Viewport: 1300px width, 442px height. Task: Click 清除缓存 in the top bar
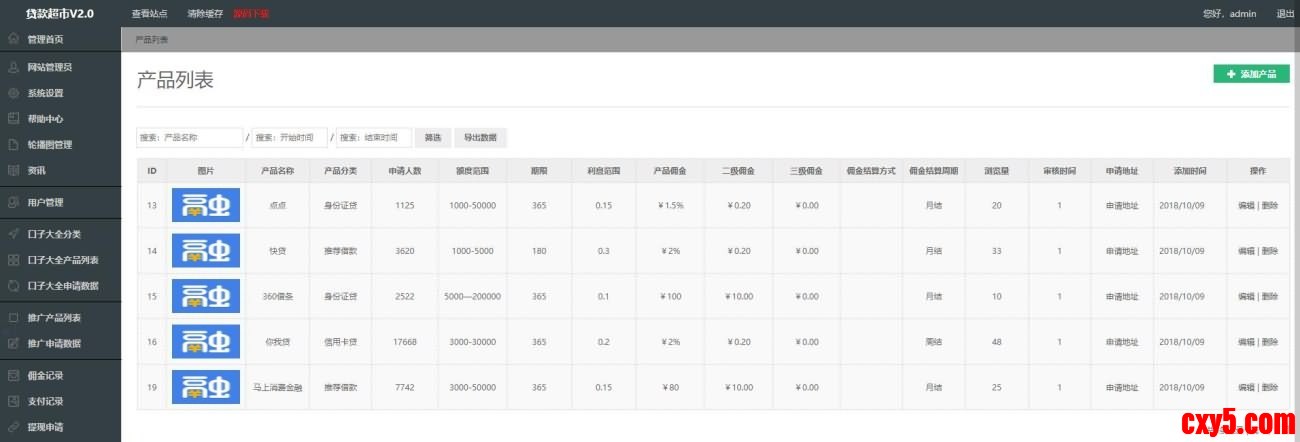click(205, 14)
